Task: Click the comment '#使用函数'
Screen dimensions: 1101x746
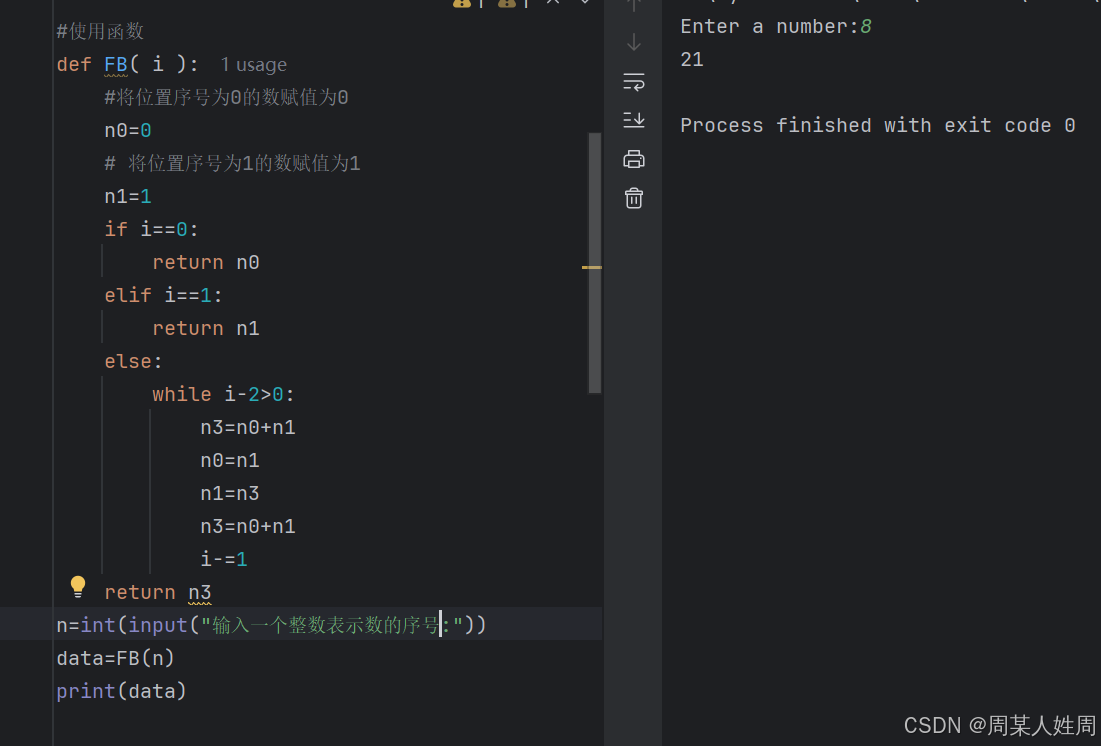Action: point(100,32)
